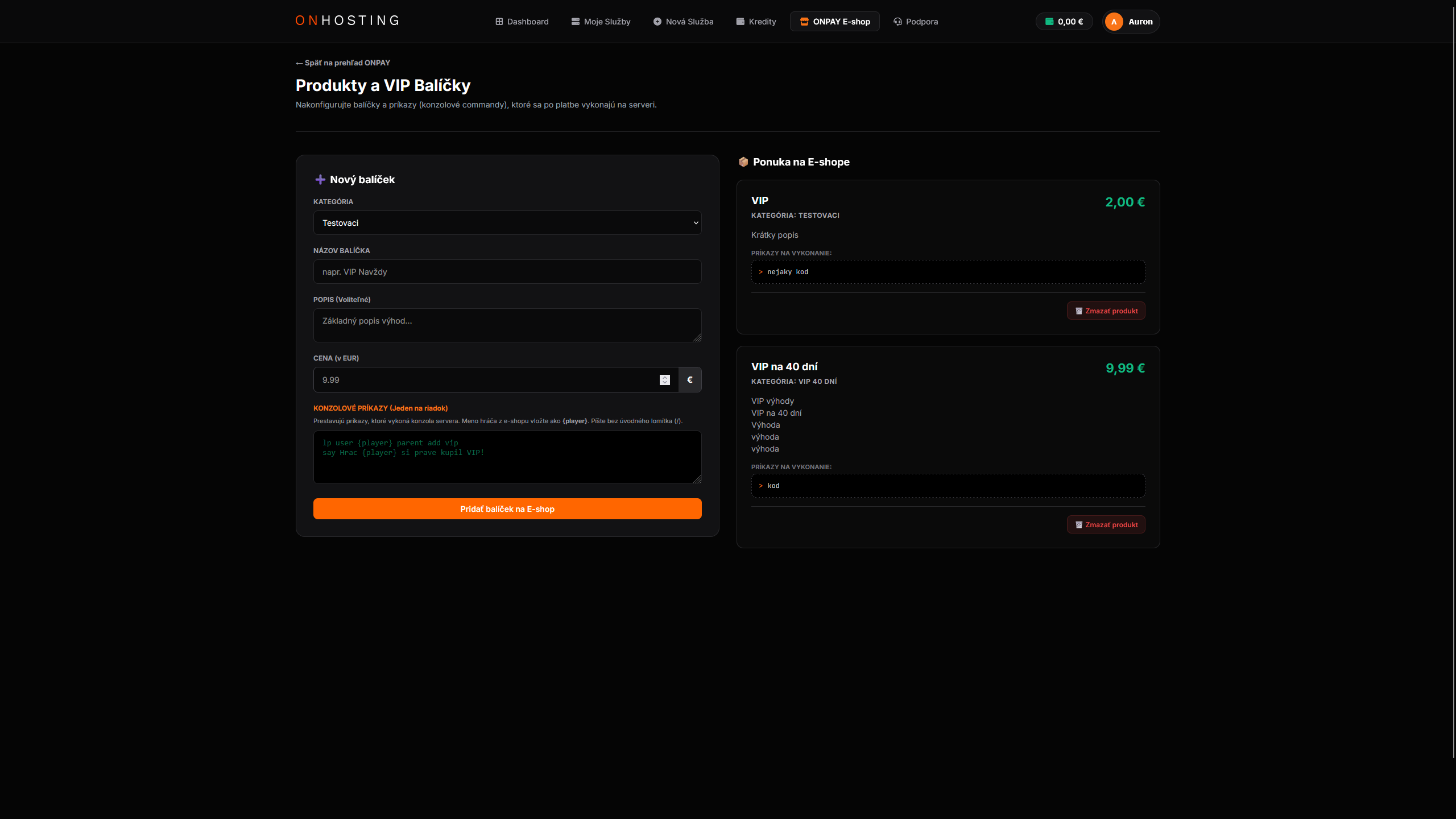Delete the VIP na 40 dní product
The height and width of the screenshot is (819, 1456).
[1106, 525]
